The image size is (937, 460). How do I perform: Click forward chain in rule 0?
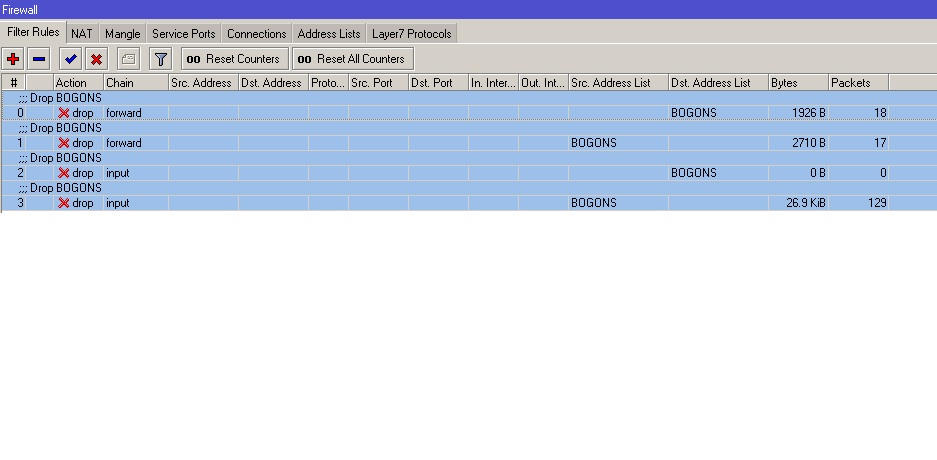124,113
